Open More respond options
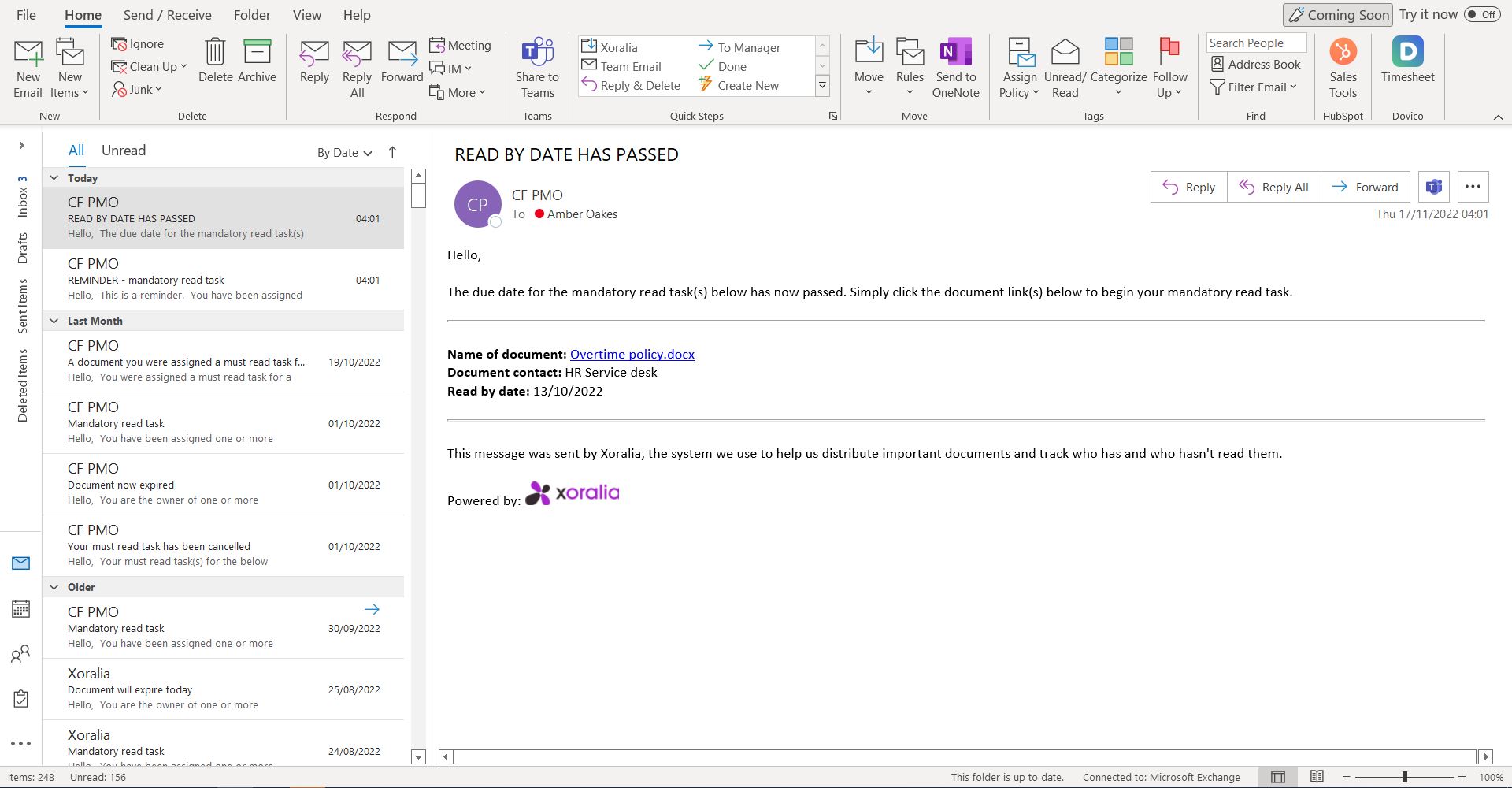 click(x=458, y=92)
